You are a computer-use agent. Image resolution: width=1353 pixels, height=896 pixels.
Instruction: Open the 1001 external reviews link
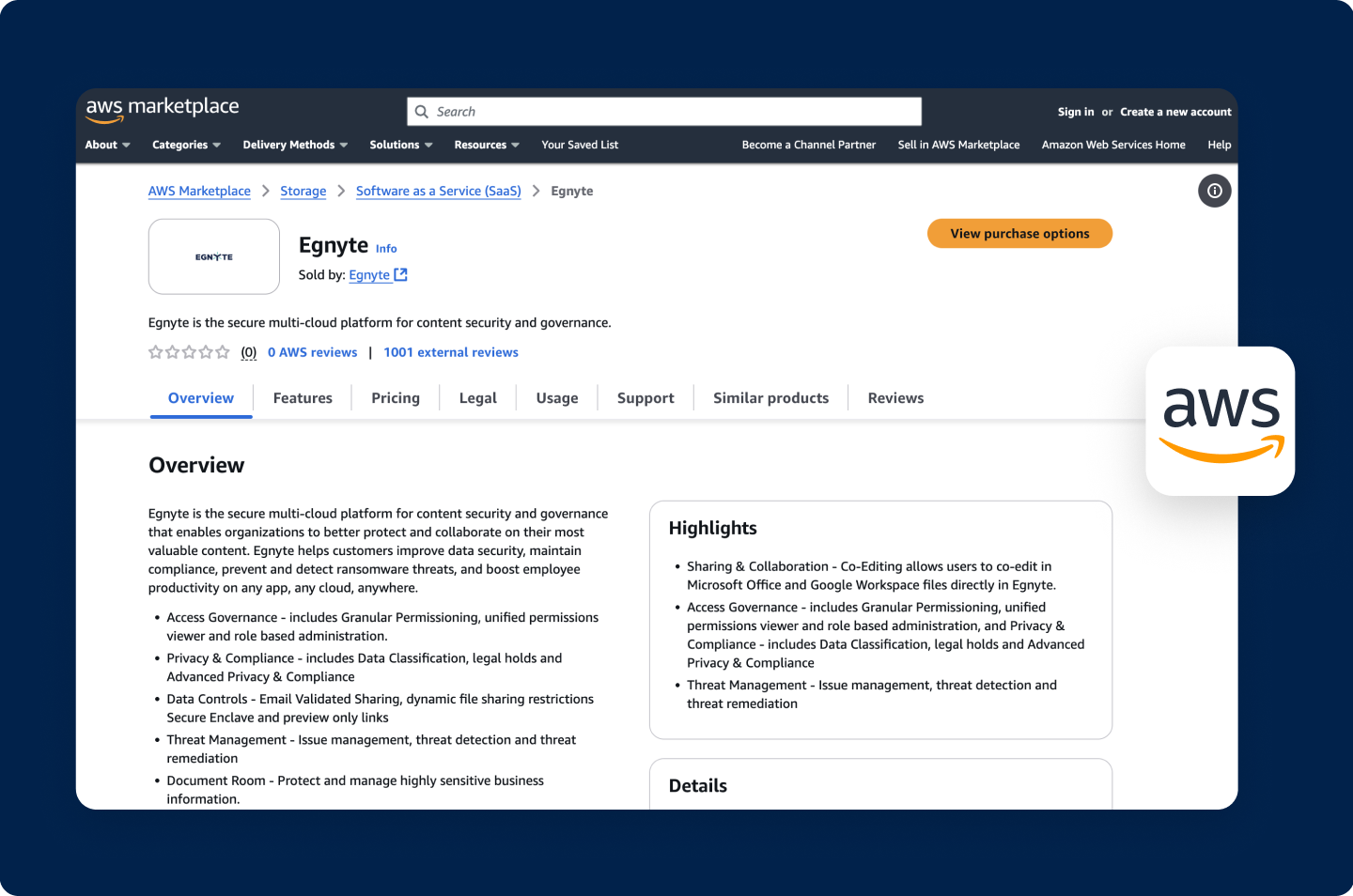[x=451, y=351]
